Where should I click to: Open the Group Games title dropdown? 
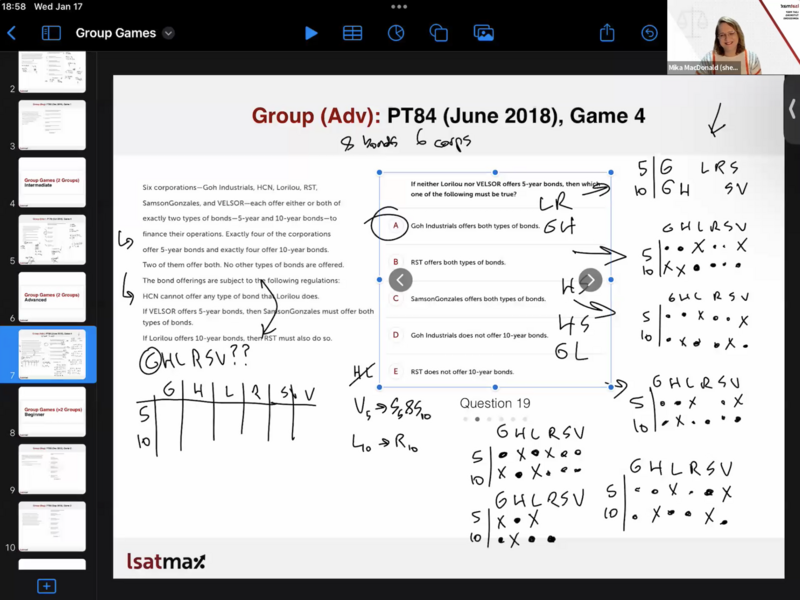click(x=168, y=33)
